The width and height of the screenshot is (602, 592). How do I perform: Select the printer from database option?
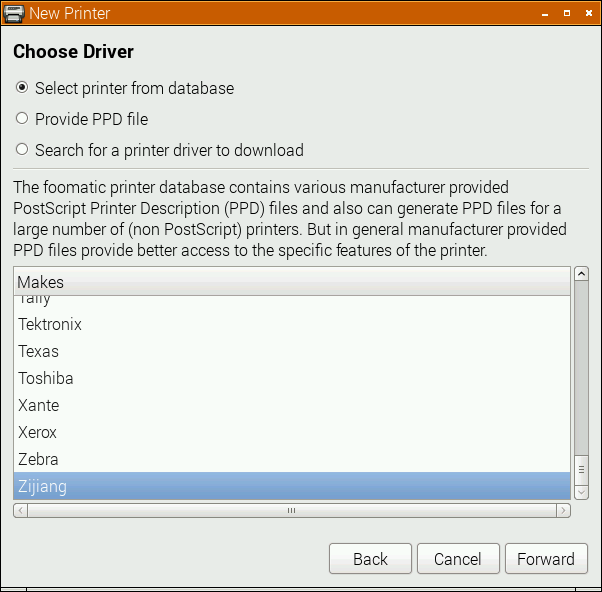coord(22,88)
